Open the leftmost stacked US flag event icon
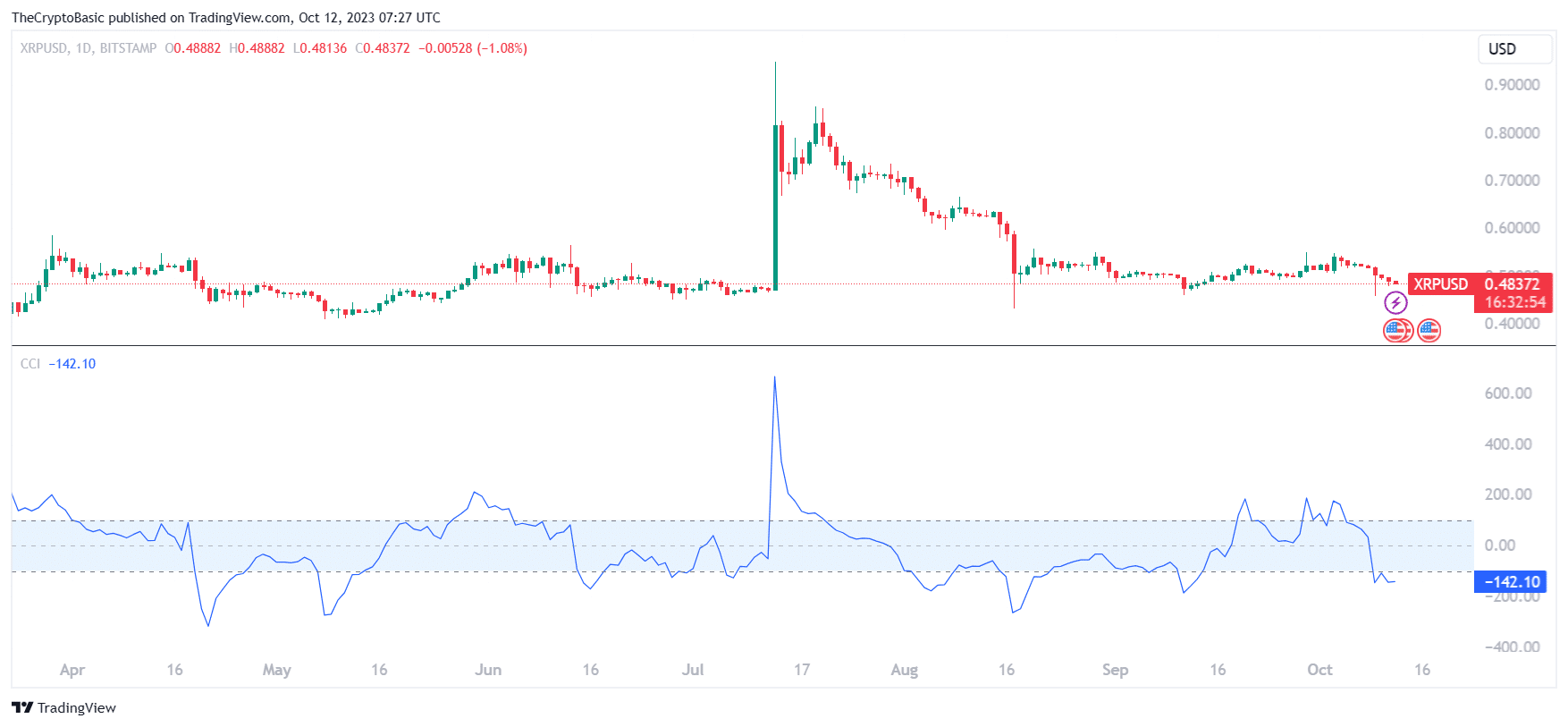The width and height of the screenshot is (1568, 727). tap(1396, 331)
